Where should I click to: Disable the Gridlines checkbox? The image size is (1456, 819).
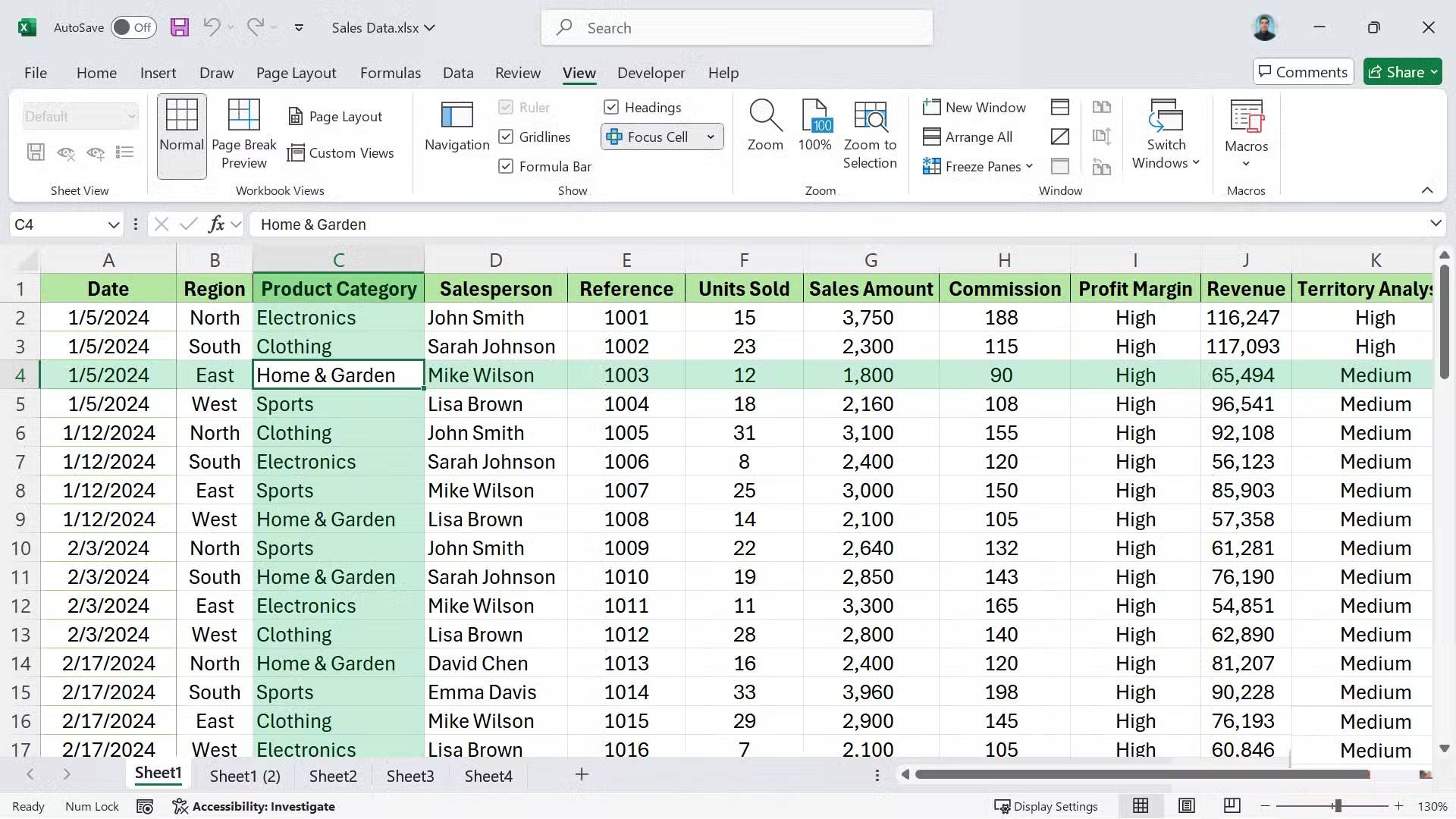click(x=506, y=136)
